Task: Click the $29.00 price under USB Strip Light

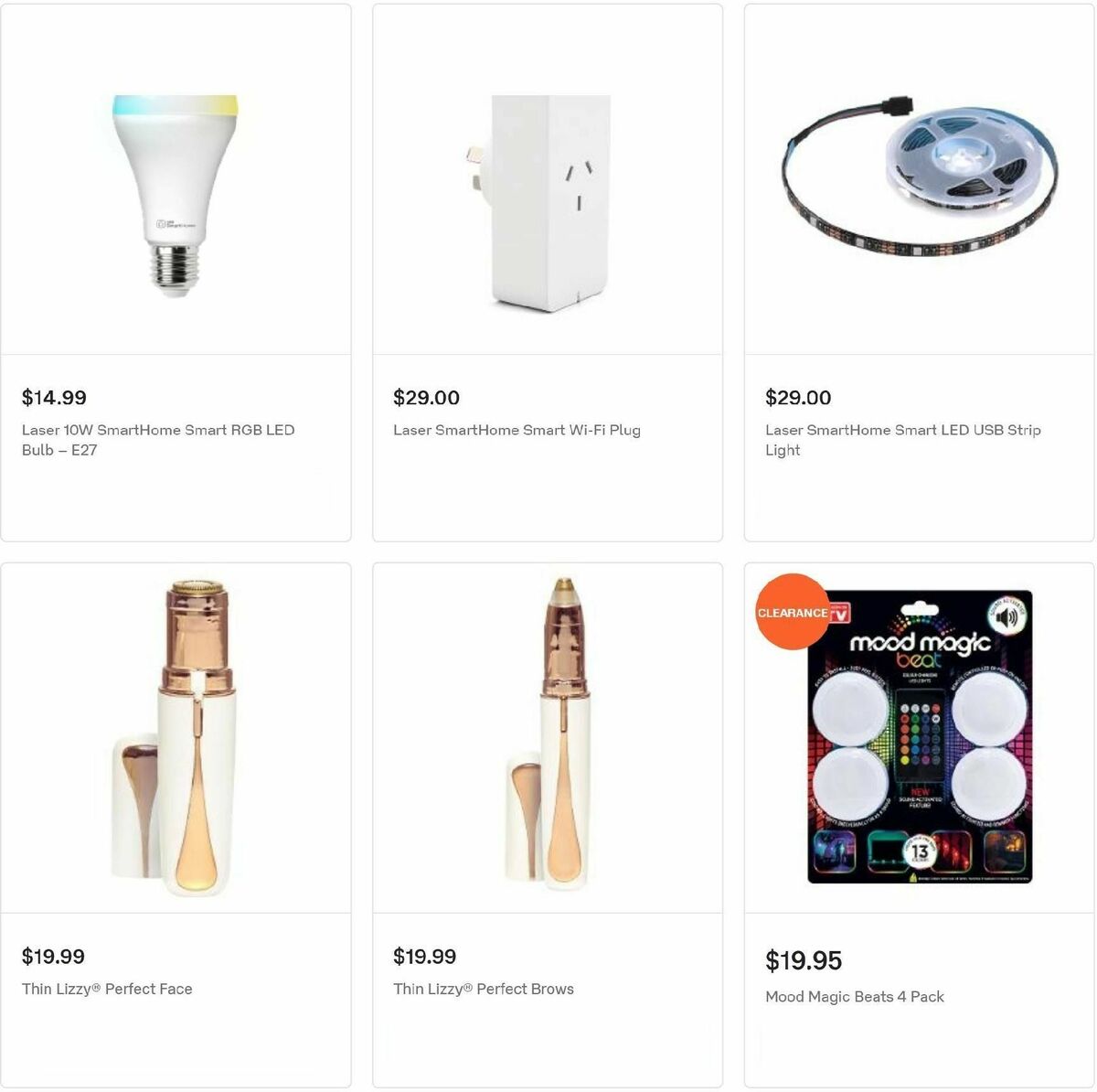Action: [798, 398]
